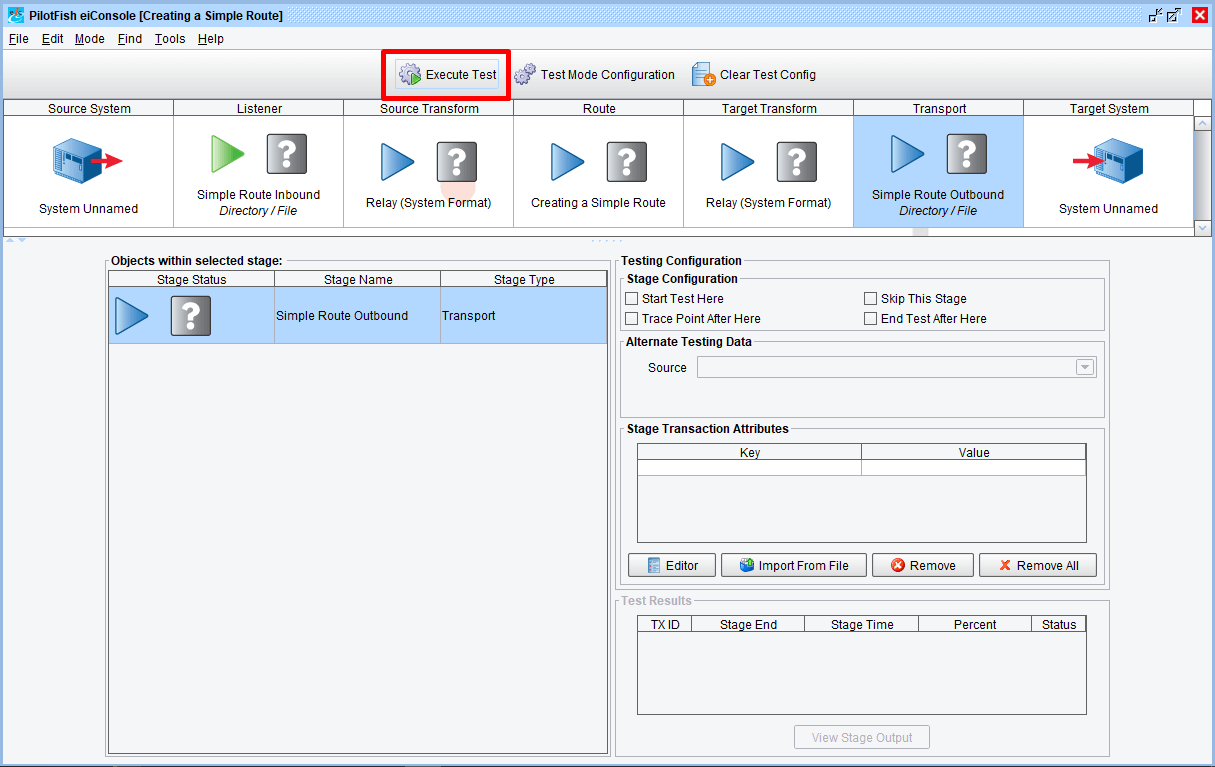Click the green Listener play arrow

click(227, 154)
